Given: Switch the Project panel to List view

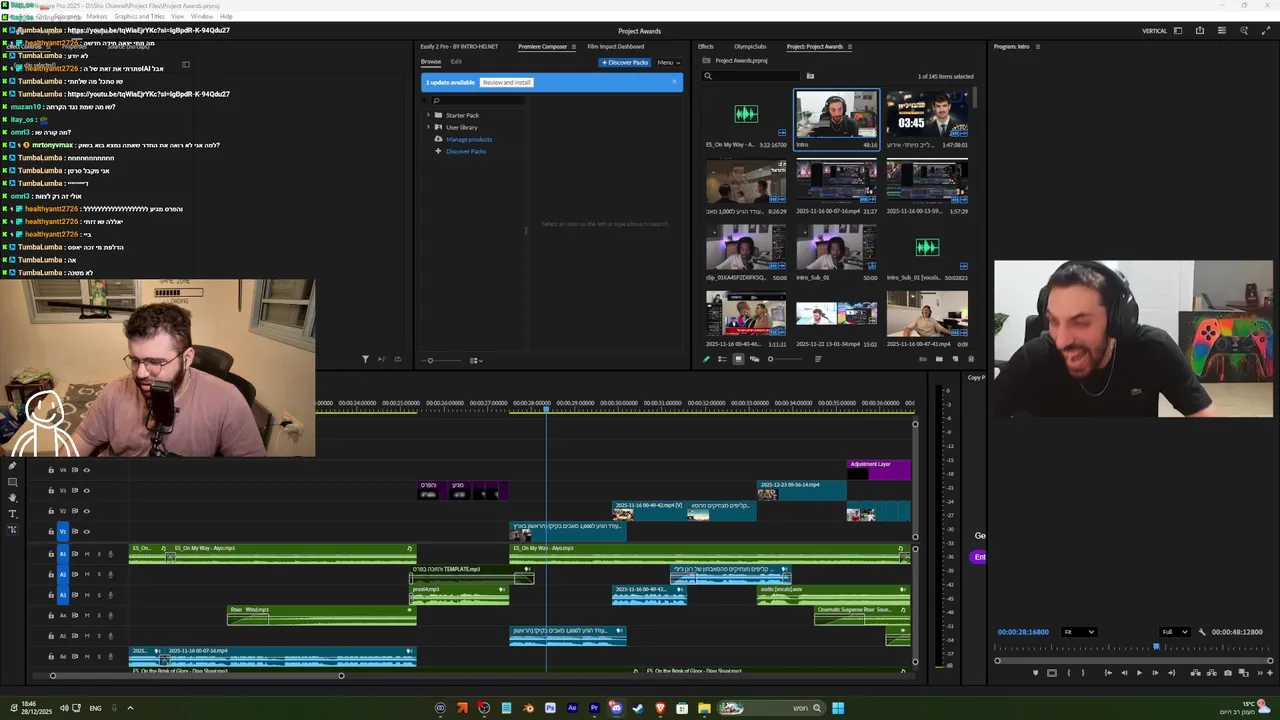Looking at the screenshot, I should [x=722, y=359].
